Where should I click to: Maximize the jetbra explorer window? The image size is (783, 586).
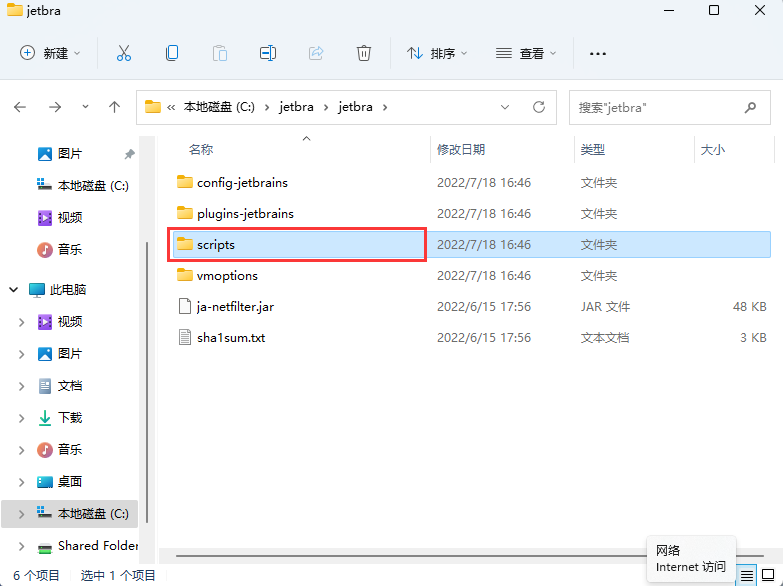pyautogui.click(x=714, y=10)
